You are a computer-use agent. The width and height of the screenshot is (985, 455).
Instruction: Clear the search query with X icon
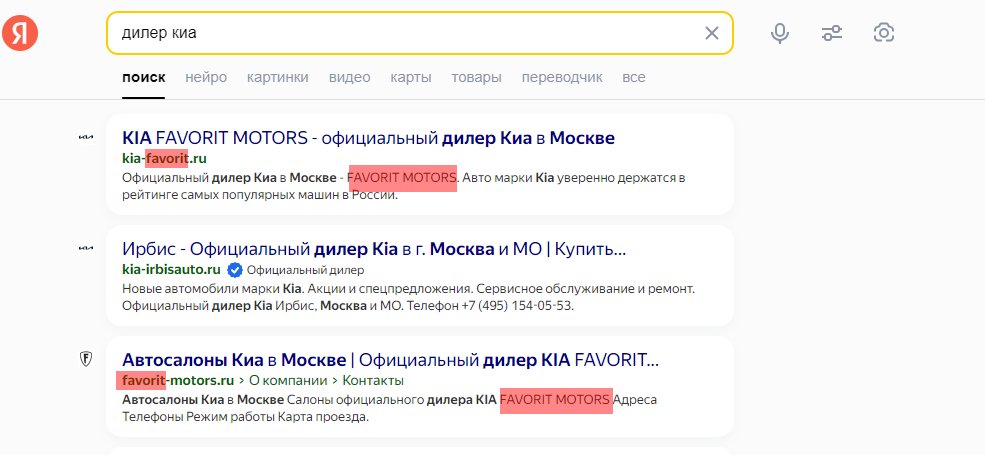pyautogui.click(x=712, y=33)
